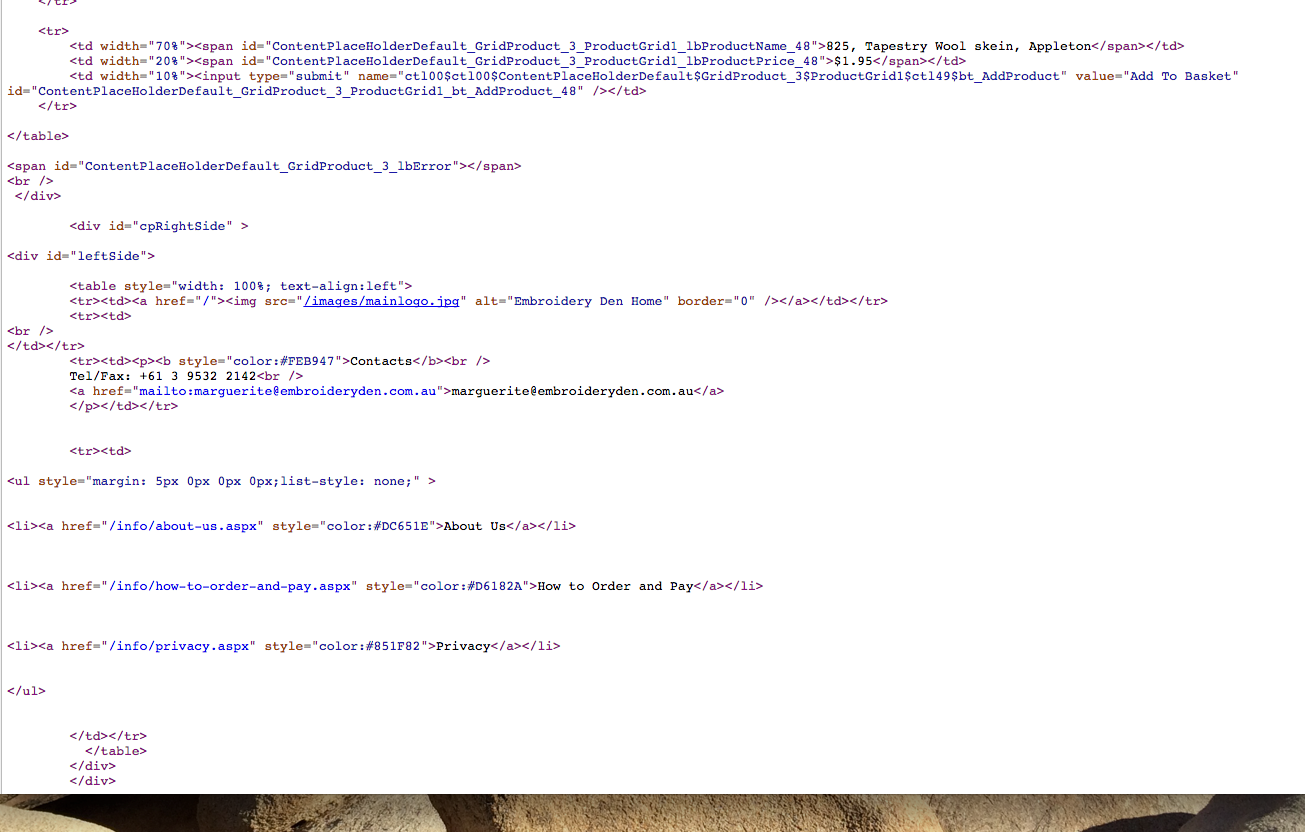Click the 'Privacy' anchor text
This screenshot has height=832, width=1305.
point(463,646)
